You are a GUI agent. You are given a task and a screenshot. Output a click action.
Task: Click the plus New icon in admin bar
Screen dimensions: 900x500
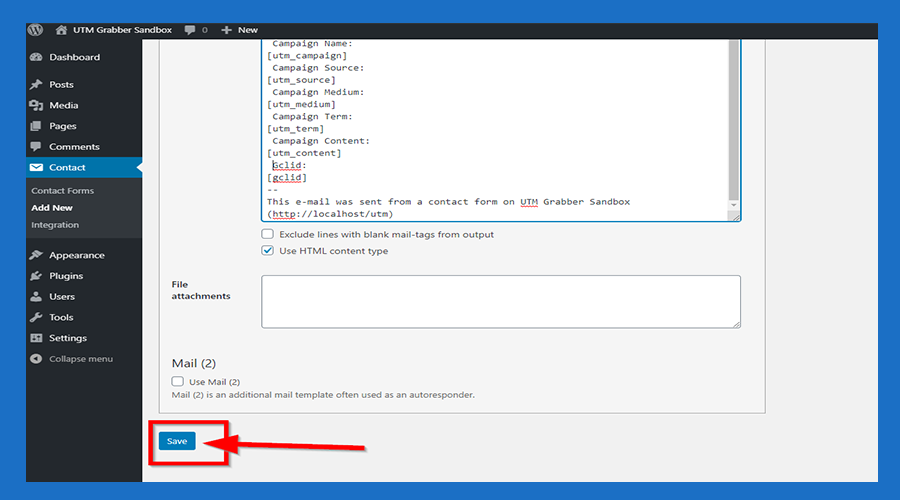coord(227,30)
